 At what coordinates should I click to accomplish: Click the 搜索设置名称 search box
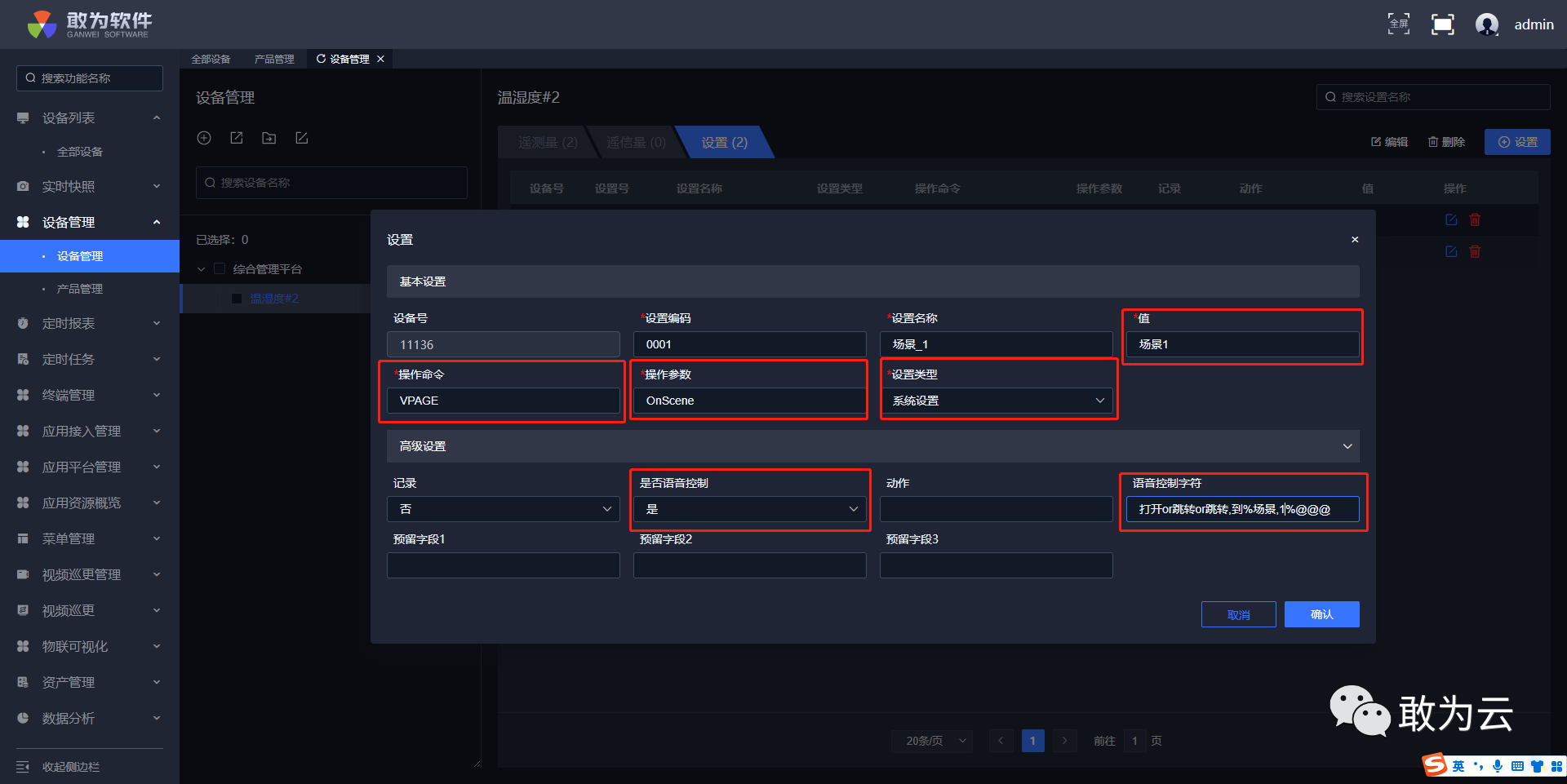coord(1433,97)
